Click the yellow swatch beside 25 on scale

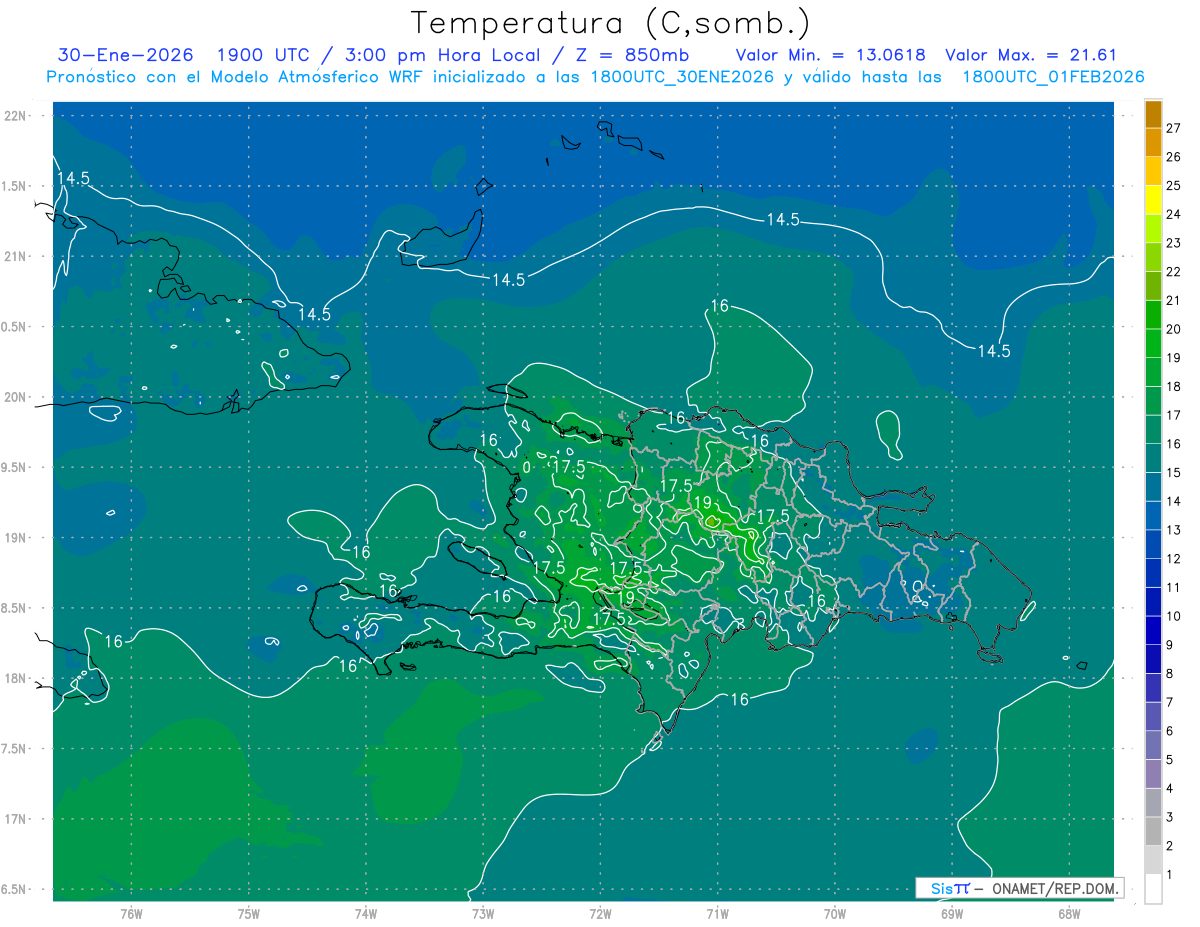point(1153,186)
